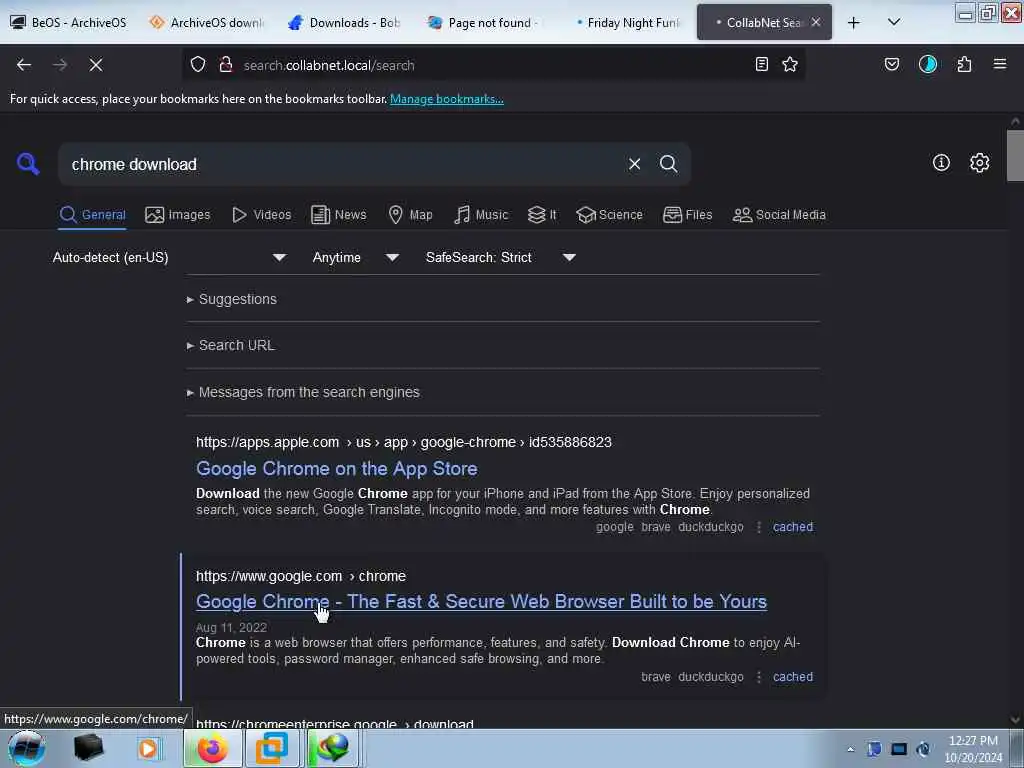Stop loading the current page
The image size is (1024, 768).
click(x=96, y=65)
